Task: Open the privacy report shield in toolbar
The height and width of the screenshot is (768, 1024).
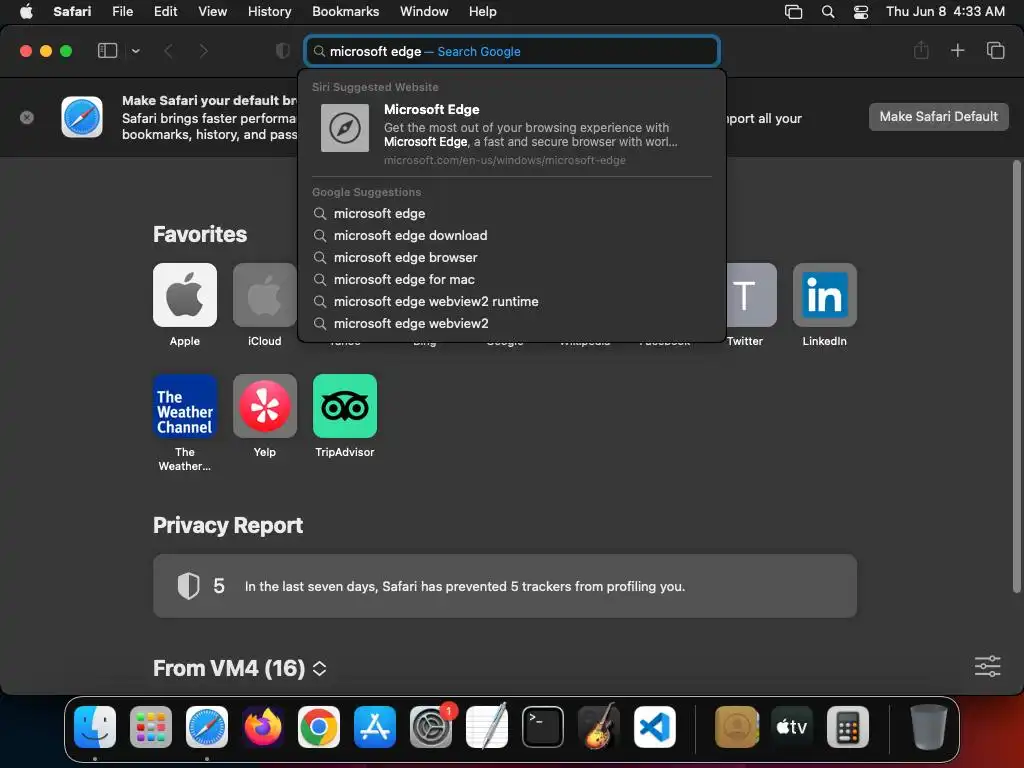Action: tap(283, 51)
